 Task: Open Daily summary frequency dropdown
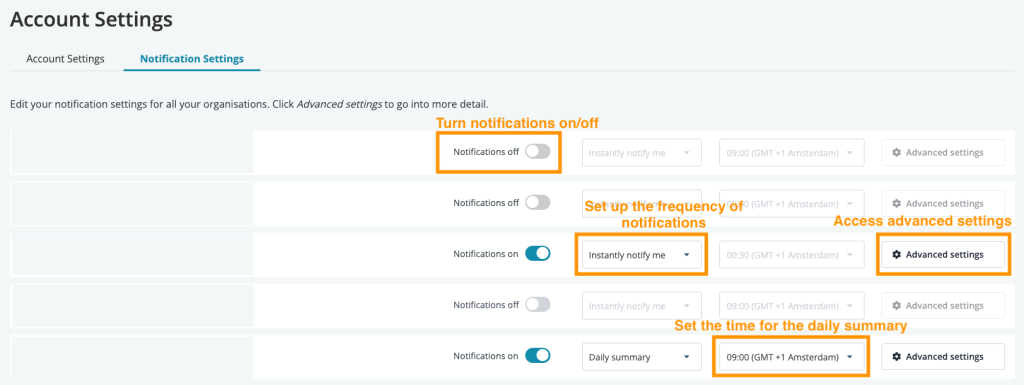(642, 357)
